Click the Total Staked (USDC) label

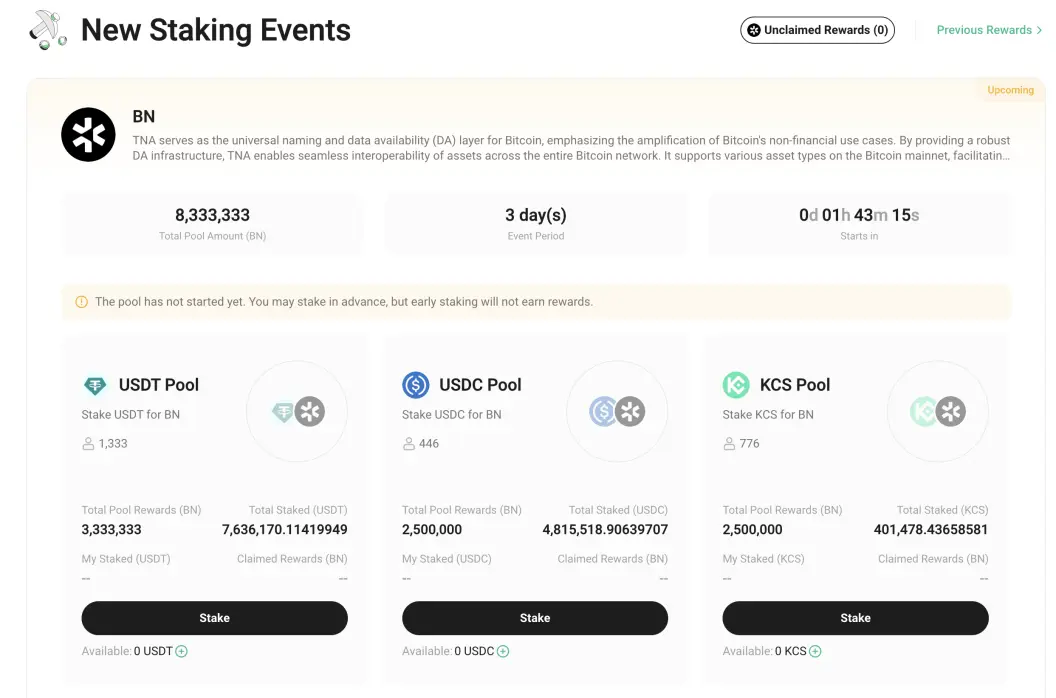click(x=618, y=510)
